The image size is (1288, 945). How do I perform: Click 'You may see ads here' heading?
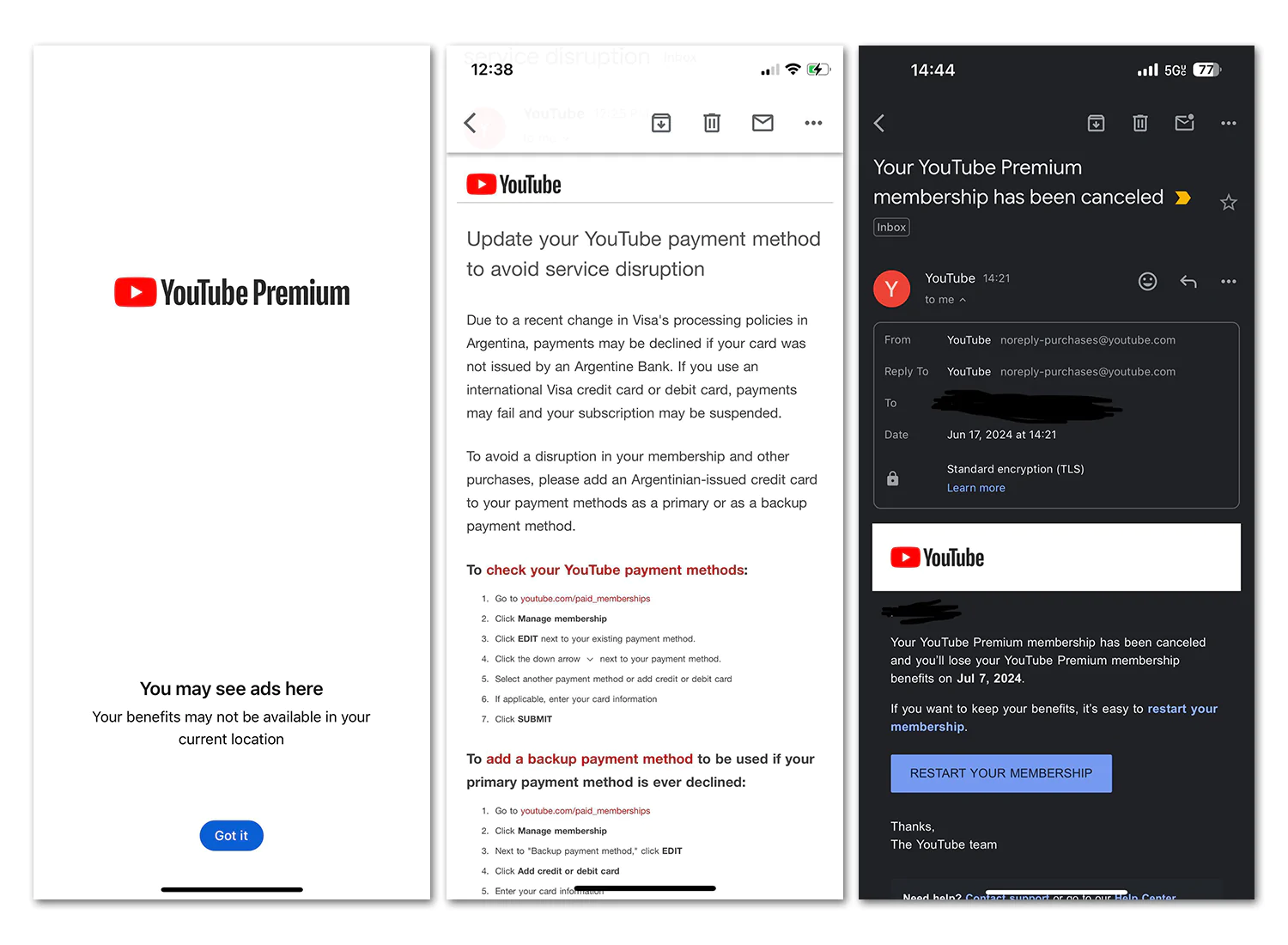[232, 689]
